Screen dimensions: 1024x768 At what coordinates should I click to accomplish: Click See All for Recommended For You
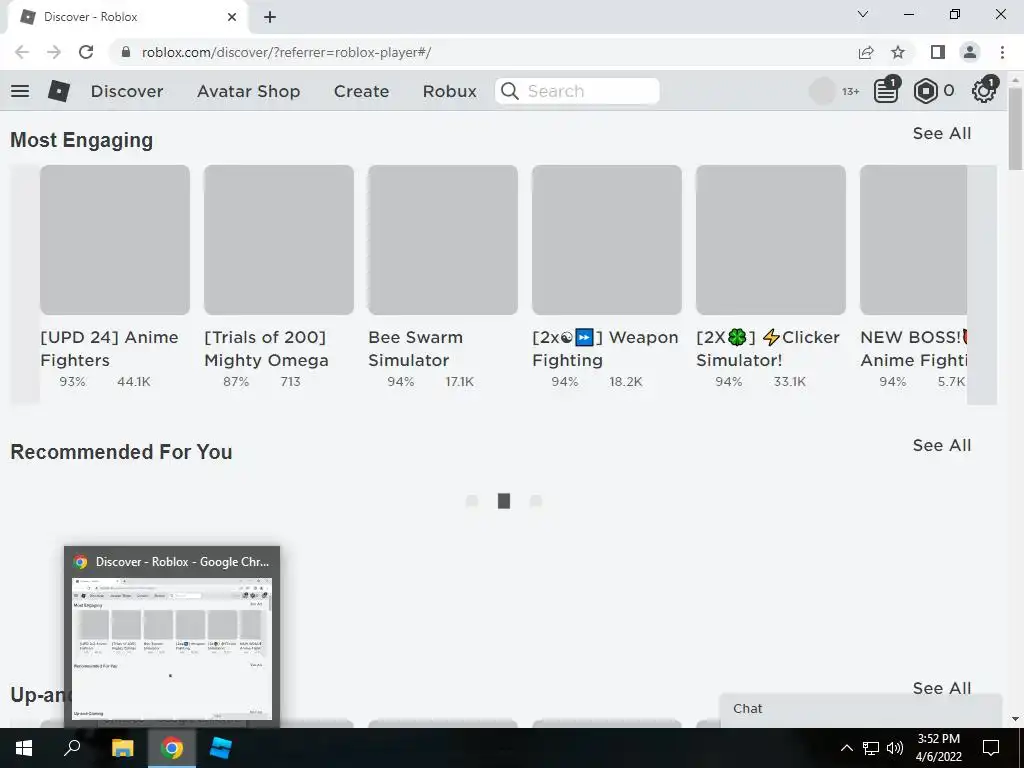pyautogui.click(x=942, y=445)
